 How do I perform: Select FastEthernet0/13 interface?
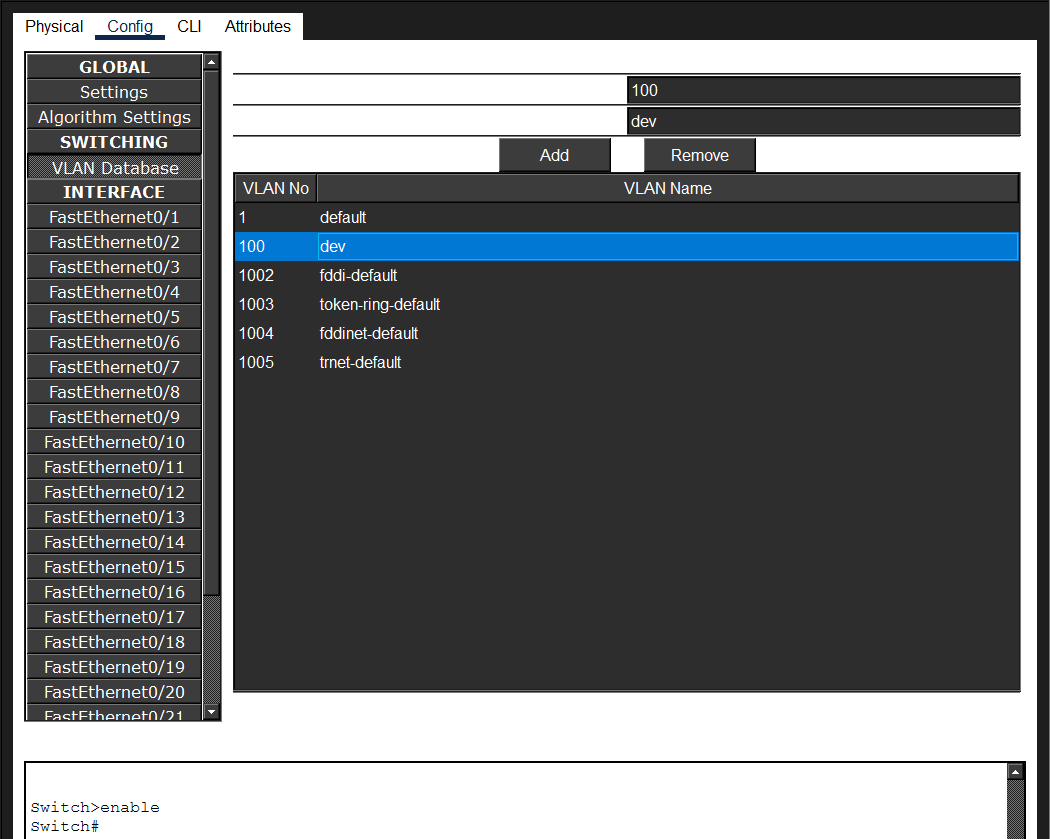click(114, 517)
